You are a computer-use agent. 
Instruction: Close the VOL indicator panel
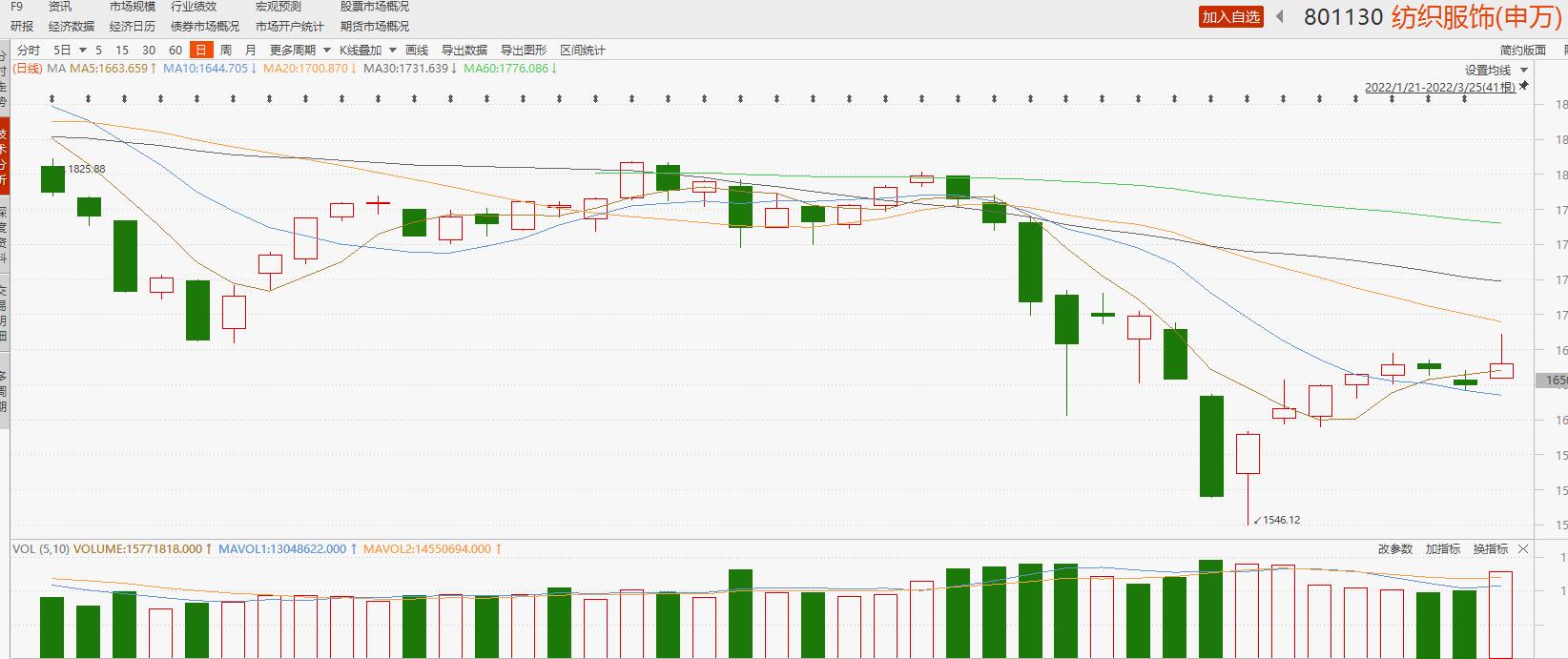coord(1523,549)
